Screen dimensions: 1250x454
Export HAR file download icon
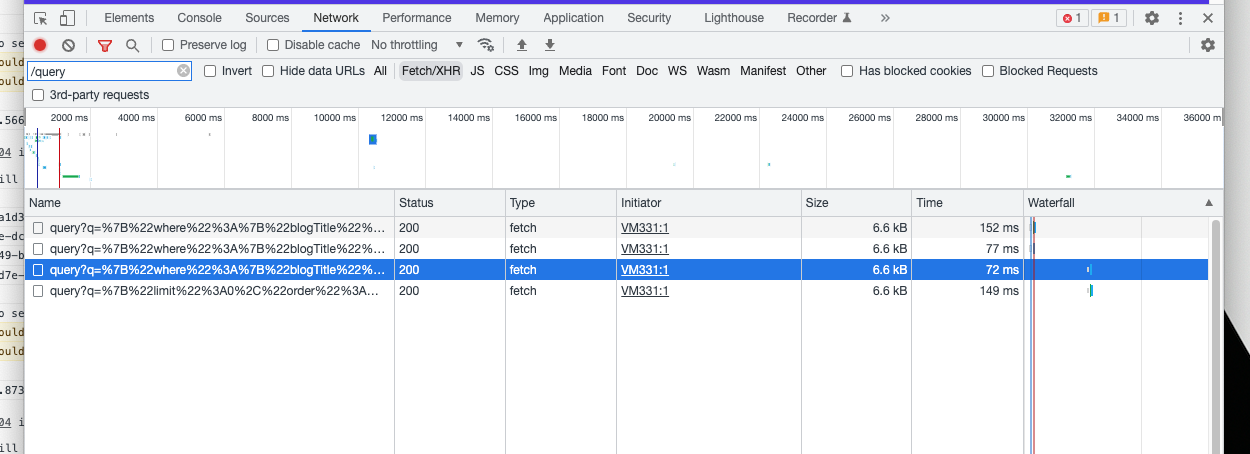[x=550, y=45]
